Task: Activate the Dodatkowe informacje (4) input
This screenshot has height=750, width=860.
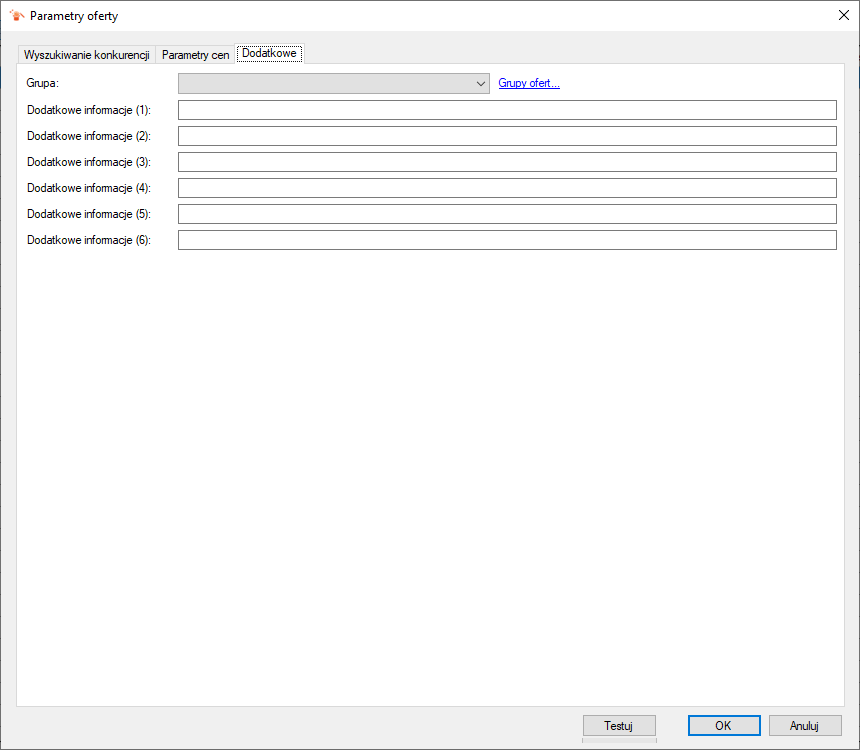Action: coord(507,188)
